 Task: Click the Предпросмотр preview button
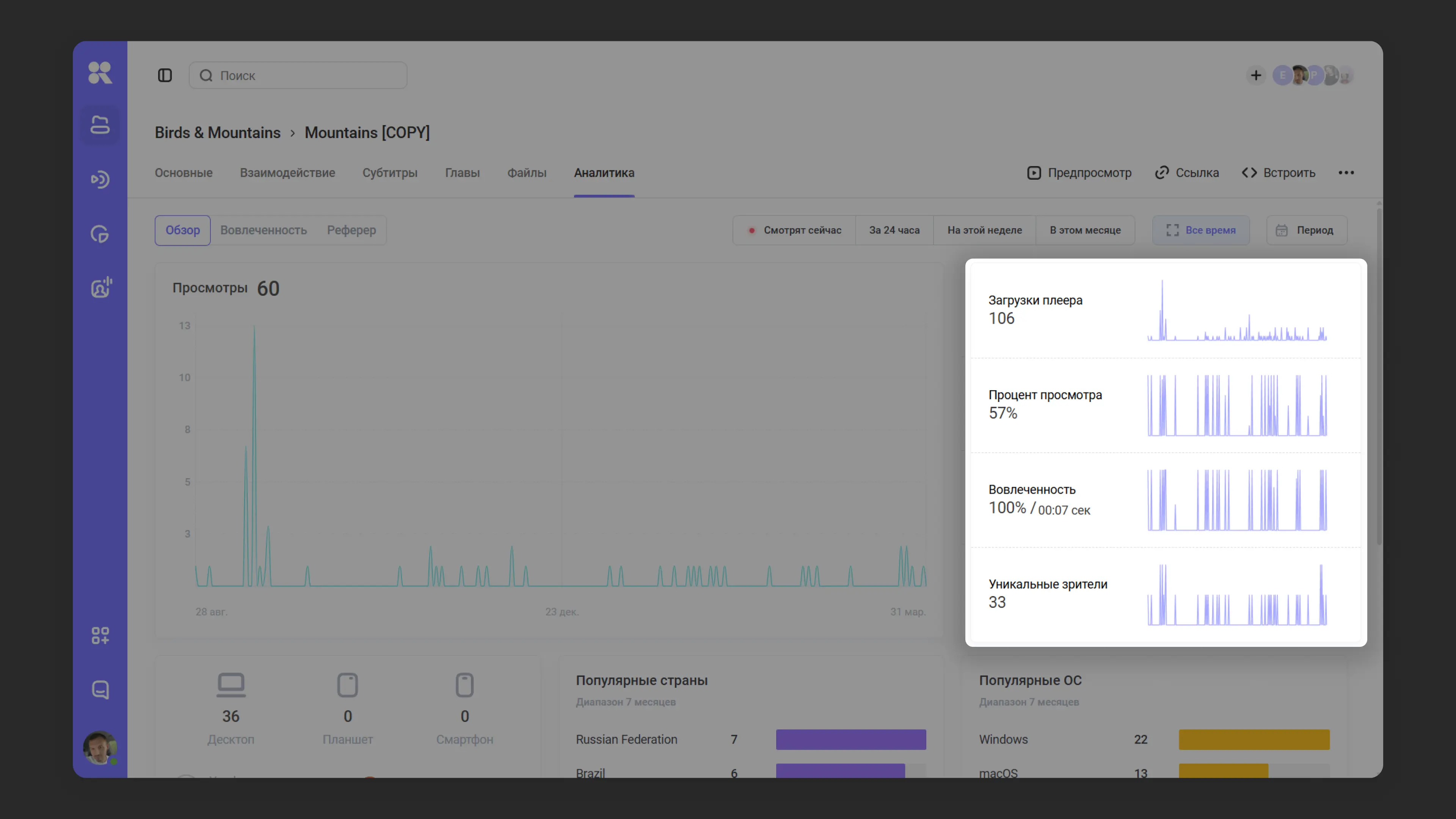pyautogui.click(x=1079, y=173)
